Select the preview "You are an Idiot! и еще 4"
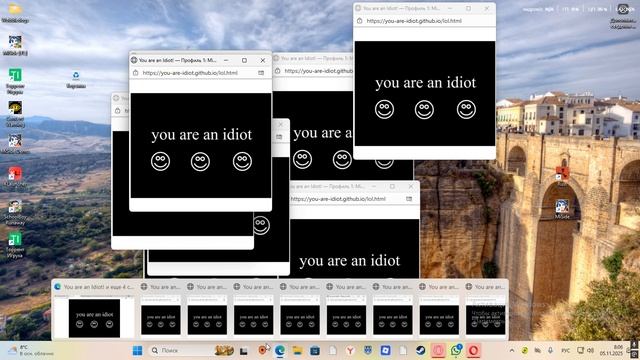Viewport: 640px width, 360px height. 94,311
